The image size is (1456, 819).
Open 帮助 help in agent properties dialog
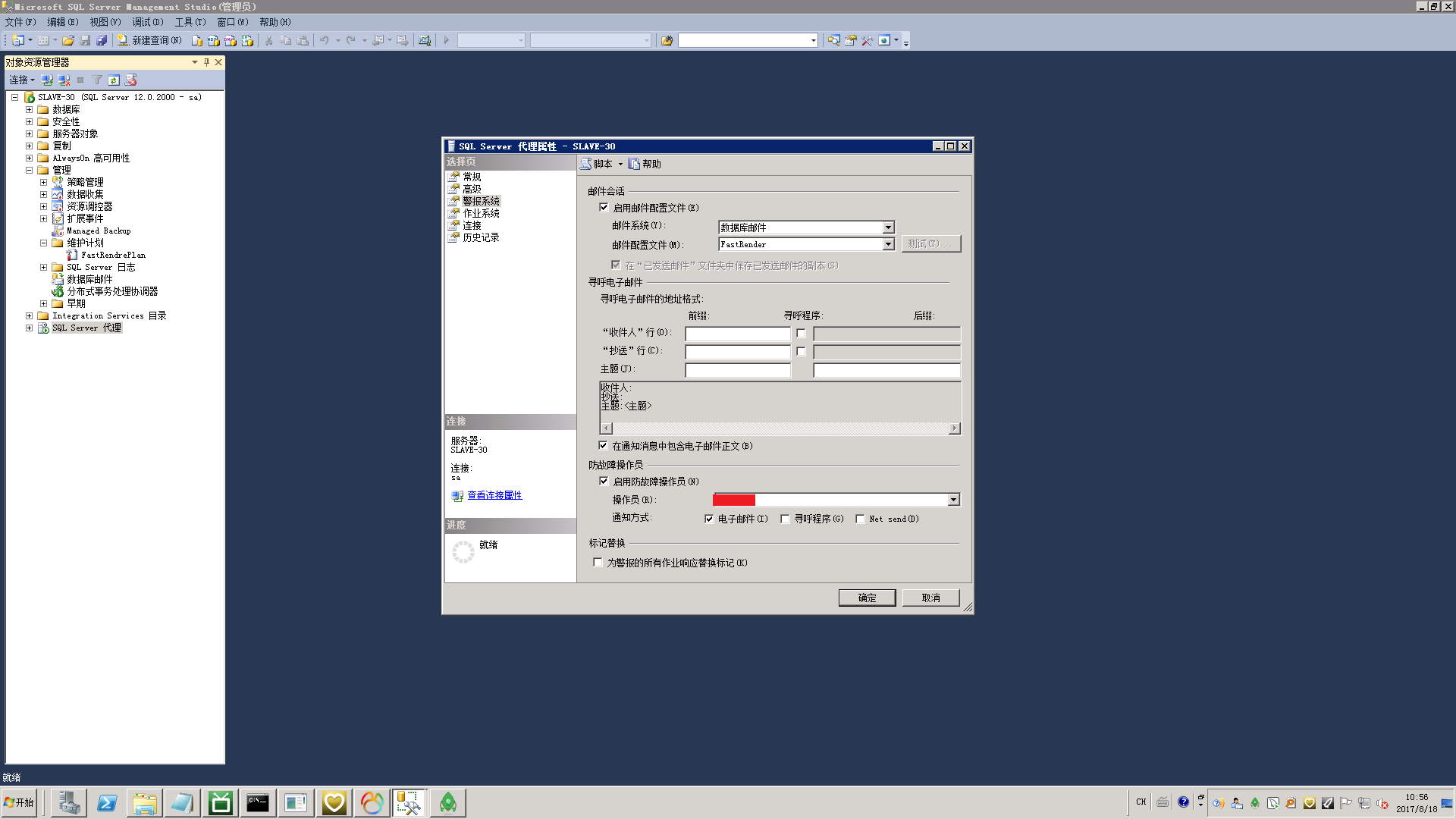point(645,164)
